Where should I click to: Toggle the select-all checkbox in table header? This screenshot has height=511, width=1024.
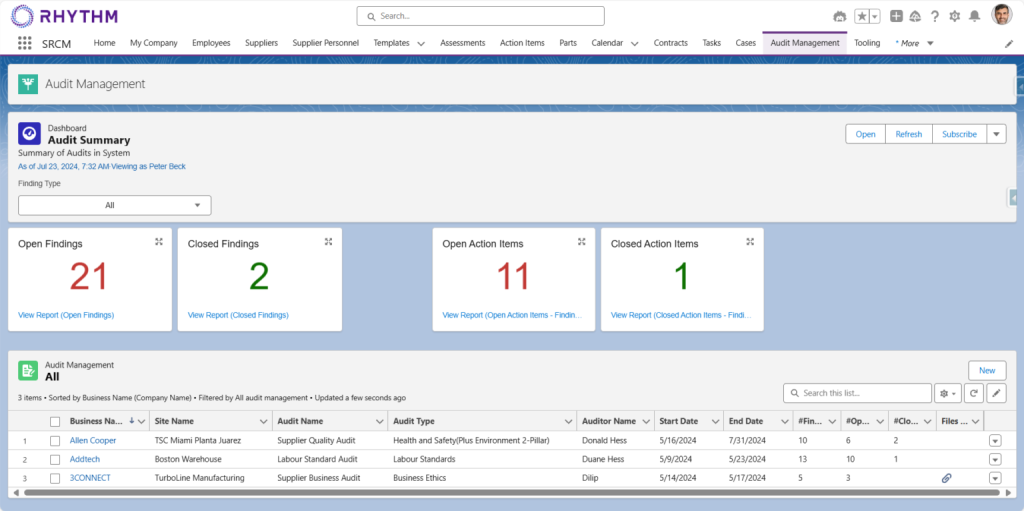point(55,421)
